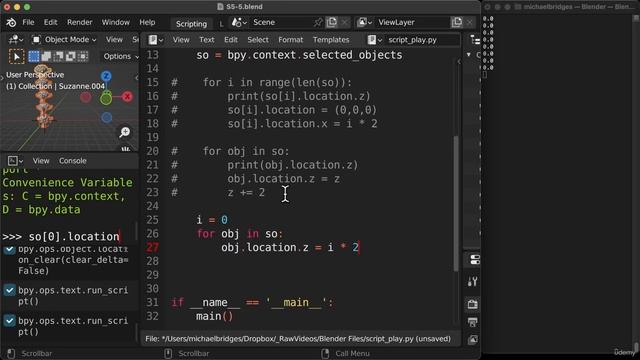Screen dimensions: 640x360
Task: Click line 27 obj.location.z code
Action: click(290, 247)
